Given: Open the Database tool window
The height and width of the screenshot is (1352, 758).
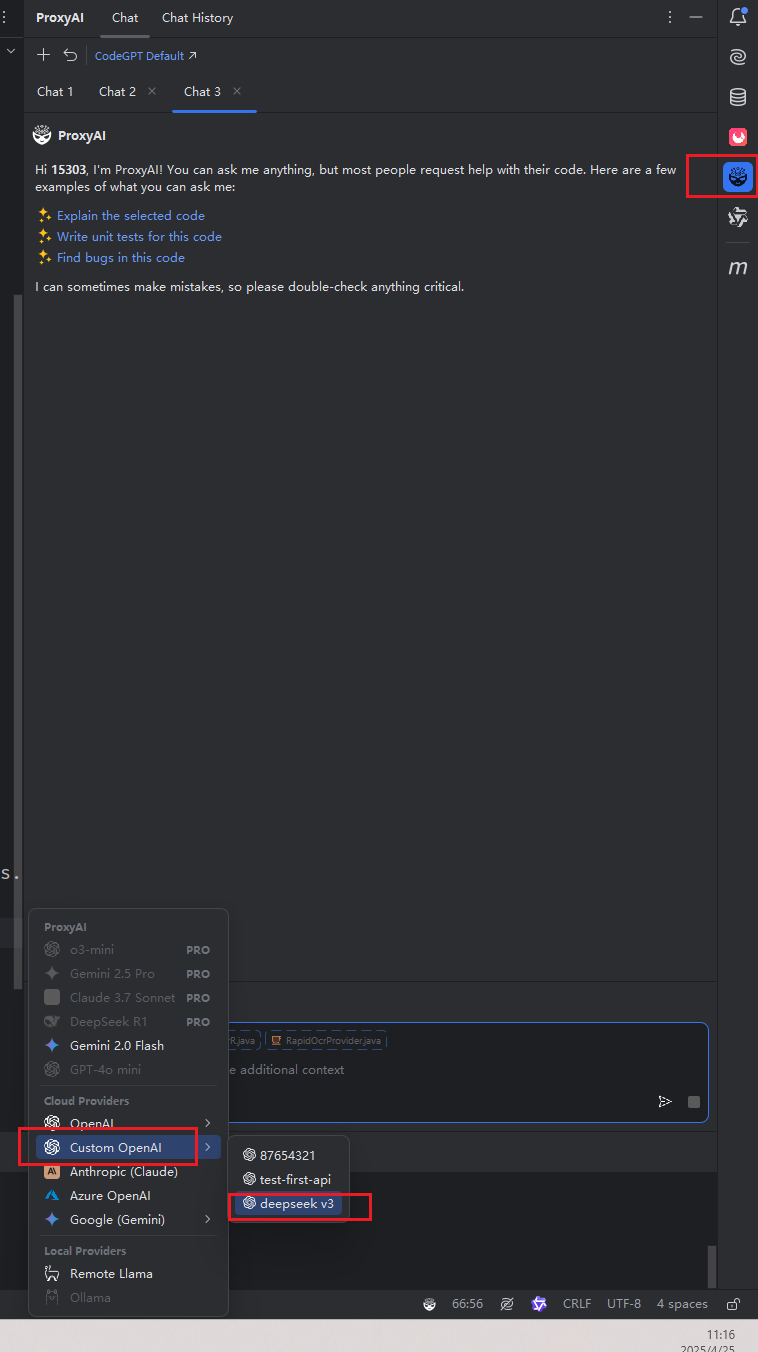Looking at the screenshot, I should click(x=738, y=97).
